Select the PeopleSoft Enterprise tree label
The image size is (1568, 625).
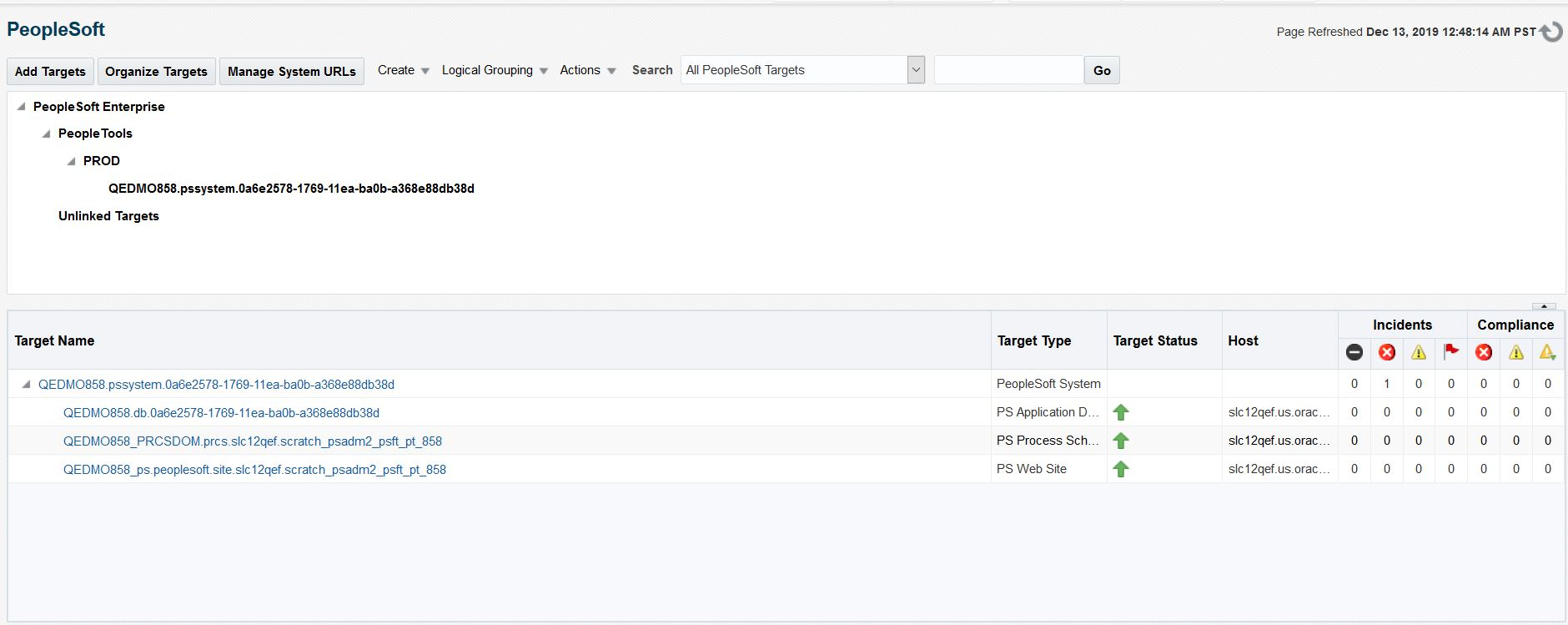pyautogui.click(x=99, y=107)
